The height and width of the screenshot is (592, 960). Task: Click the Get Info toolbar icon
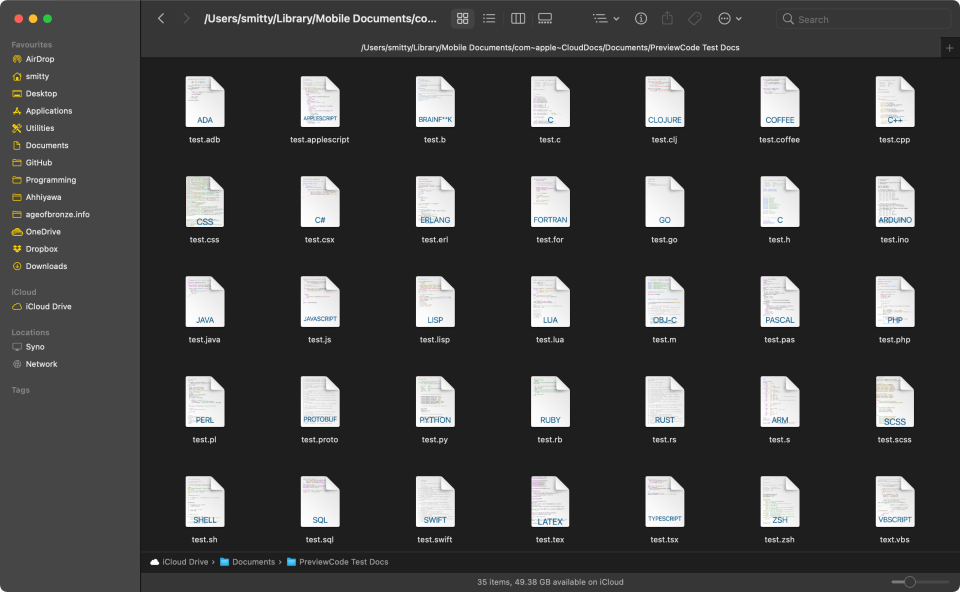(x=641, y=19)
